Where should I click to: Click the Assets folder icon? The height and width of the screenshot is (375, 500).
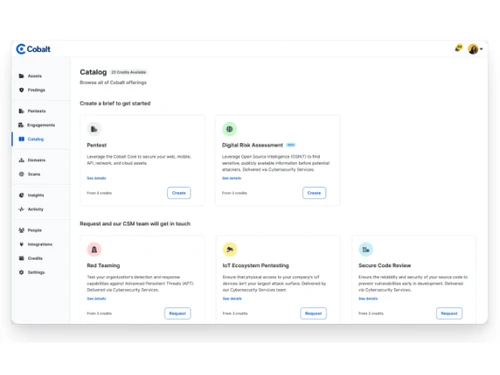click(x=21, y=76)
